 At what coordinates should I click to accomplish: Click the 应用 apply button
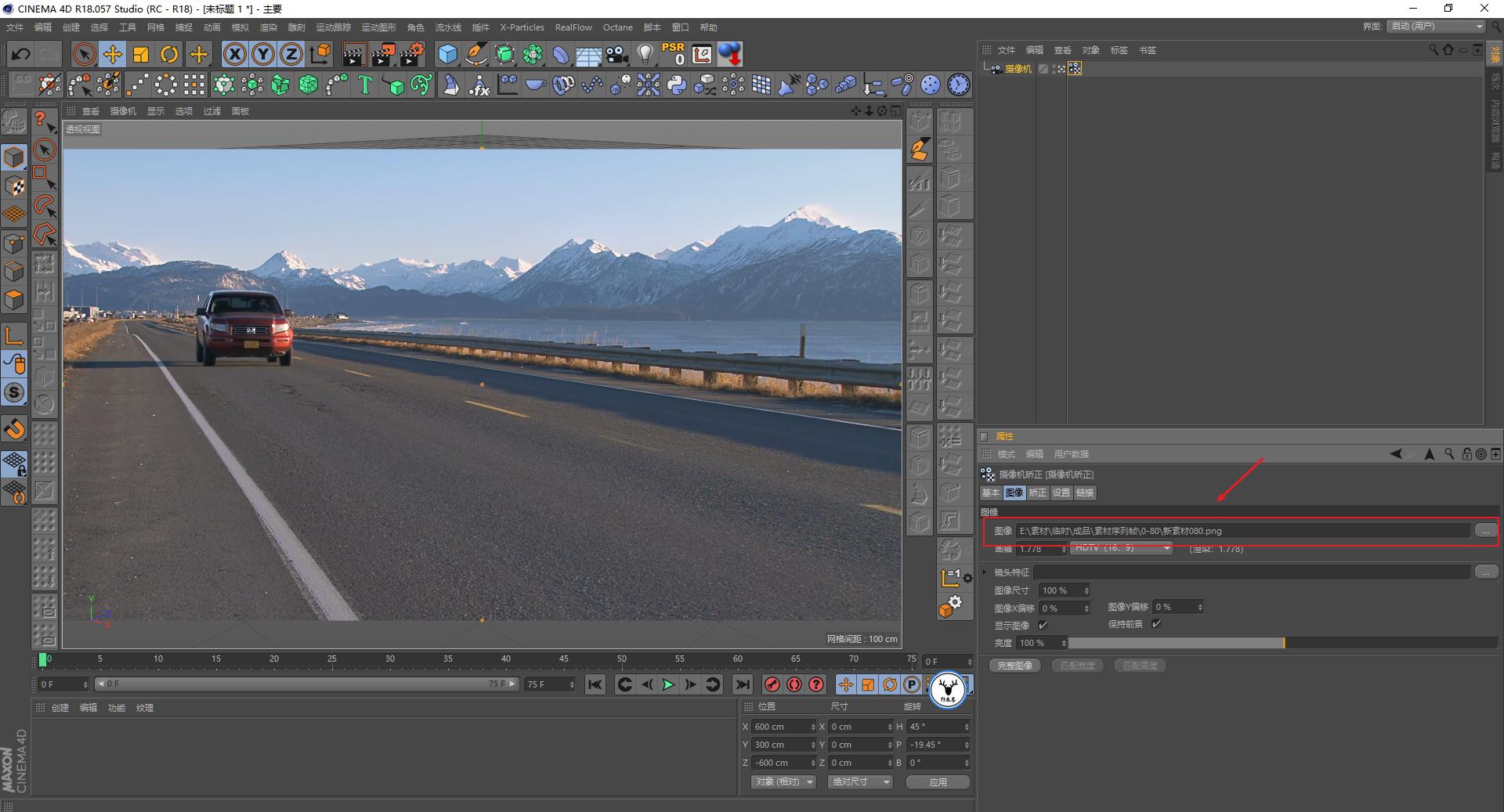[x=938, y=781]
